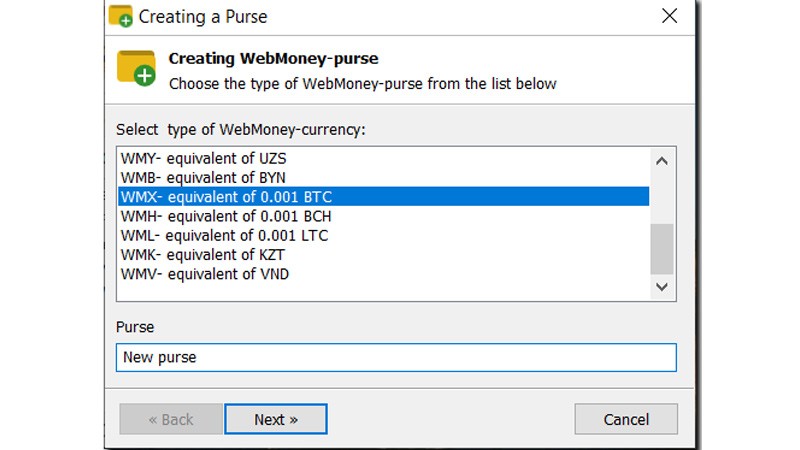Select WML equivalent of 0.001 LTC
Image resolution: width=800 pixels, height=450 pixels.
(224, 236)
